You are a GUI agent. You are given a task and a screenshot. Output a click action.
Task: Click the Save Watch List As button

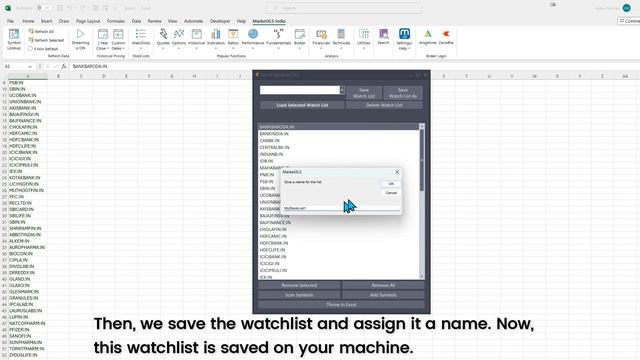pyautogui.click(x=403, y=93)
